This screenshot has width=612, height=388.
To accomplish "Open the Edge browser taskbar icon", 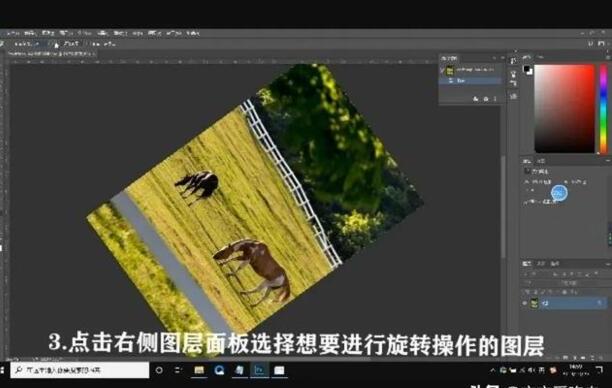I will point(219,370).
